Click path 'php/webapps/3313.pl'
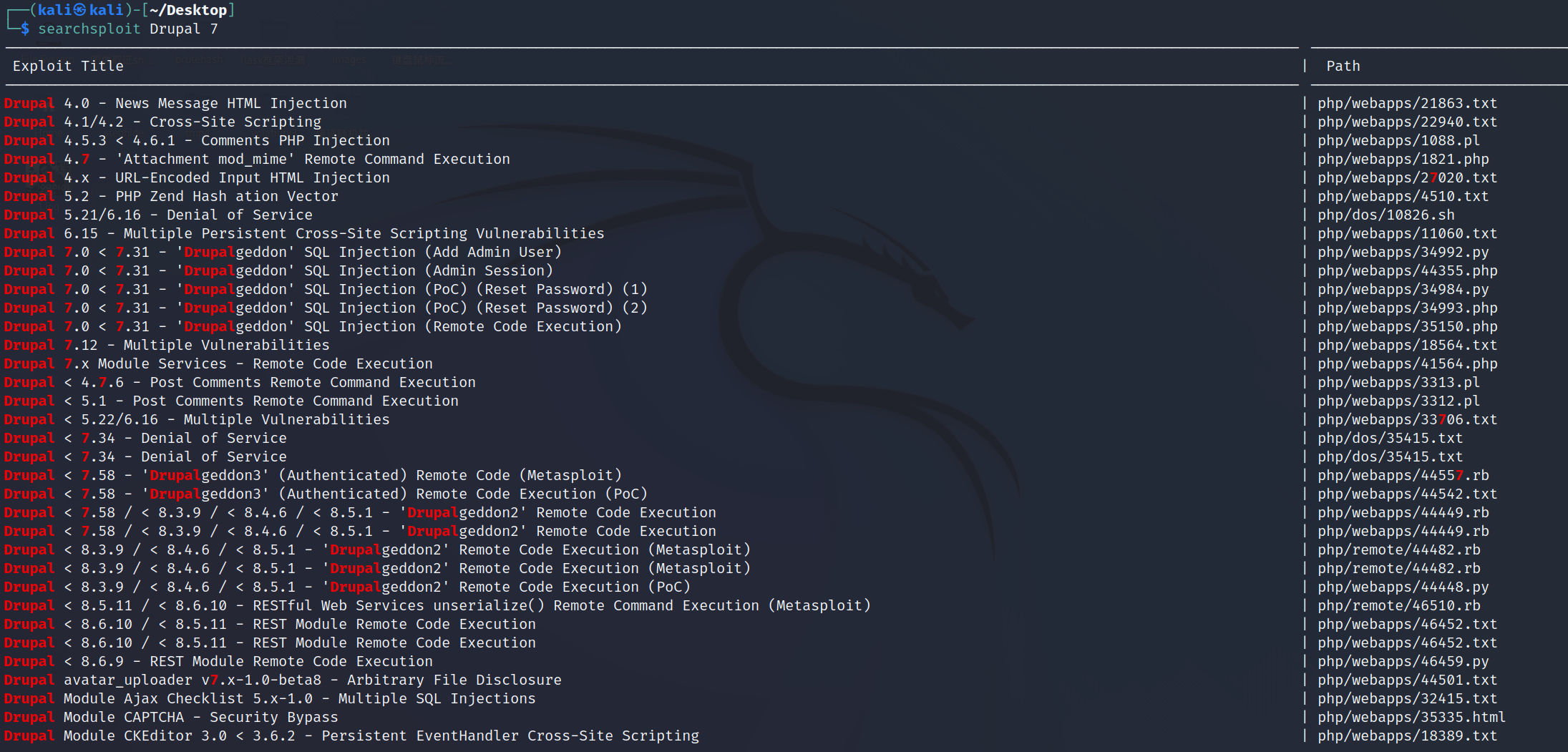Viewport: 1568px width, 752px height. 1399,382
